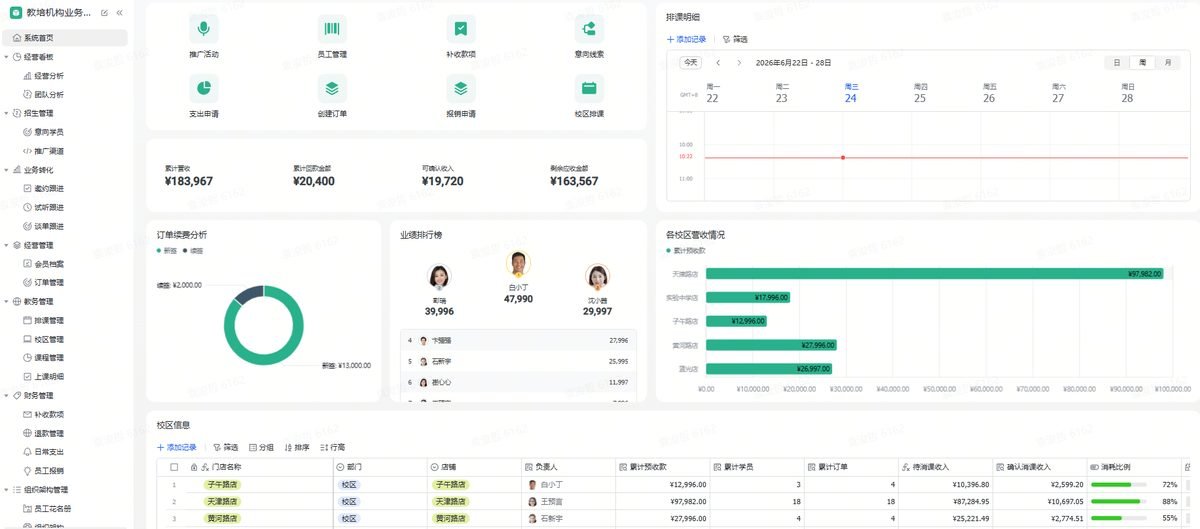1200x529 pixels.
Task: Click 刘瑞's avatar in 业绩排行榜
Action: point(439,277)
